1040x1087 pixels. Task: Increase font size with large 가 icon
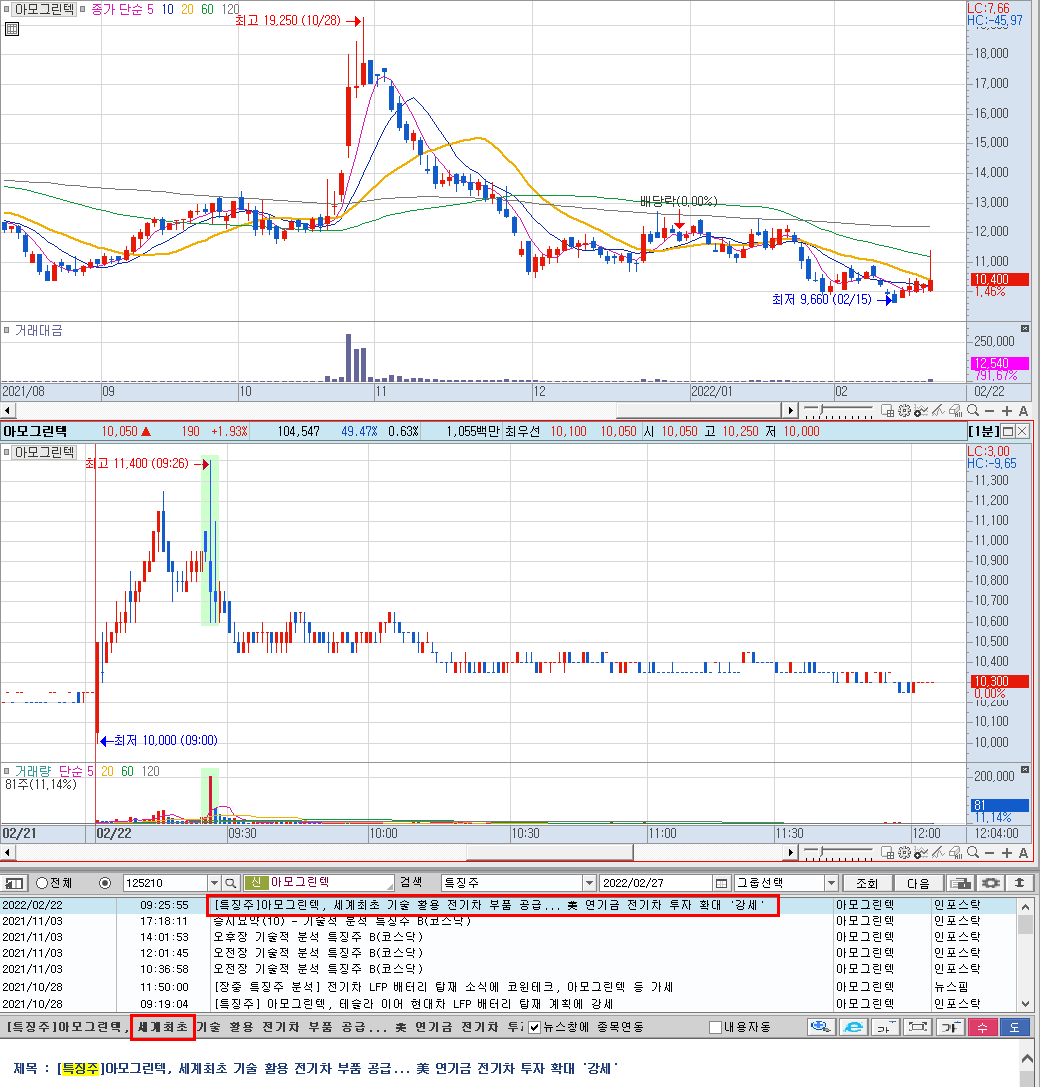(x=950, y=1027)
